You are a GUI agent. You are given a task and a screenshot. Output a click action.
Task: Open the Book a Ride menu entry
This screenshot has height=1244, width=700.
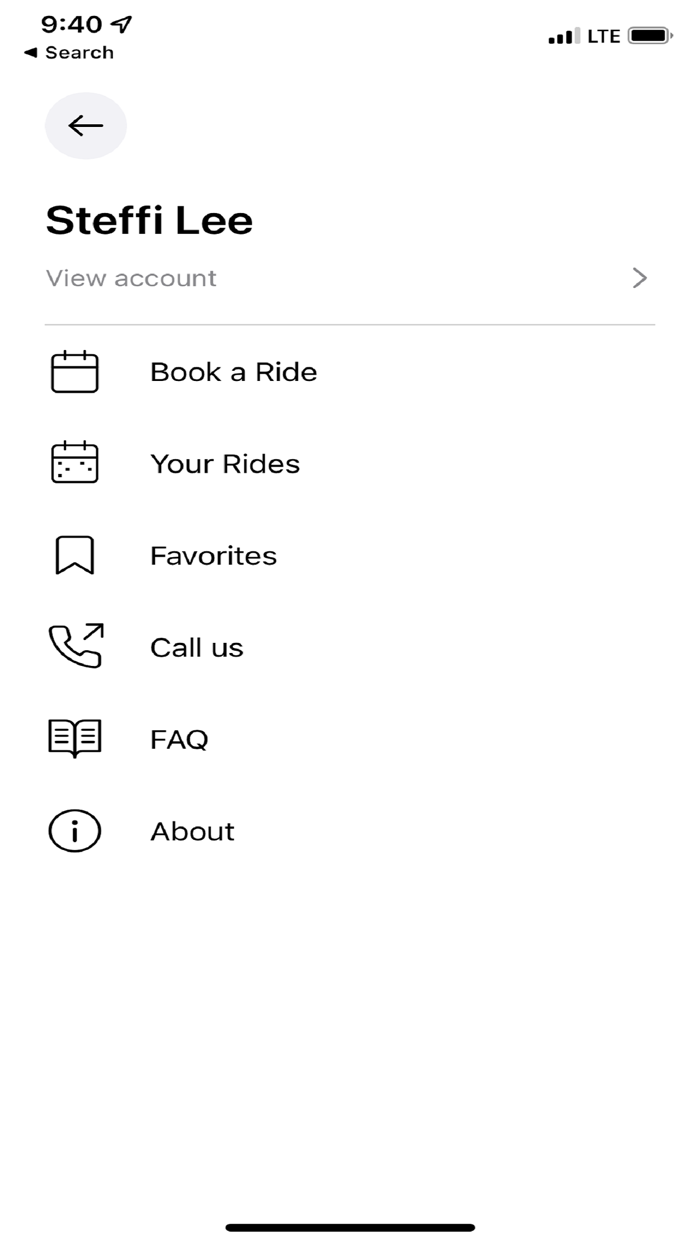(233, 371)
